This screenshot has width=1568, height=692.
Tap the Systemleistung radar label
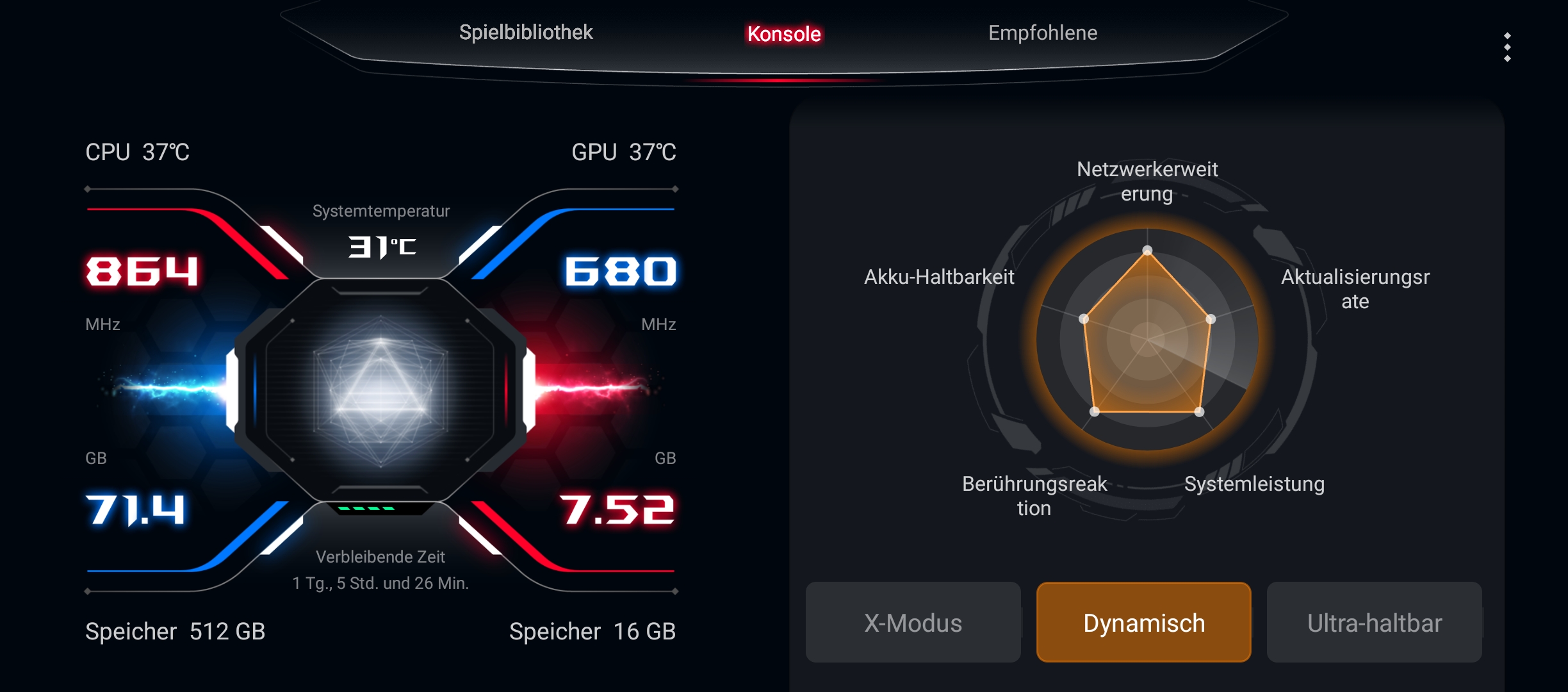1254,484
